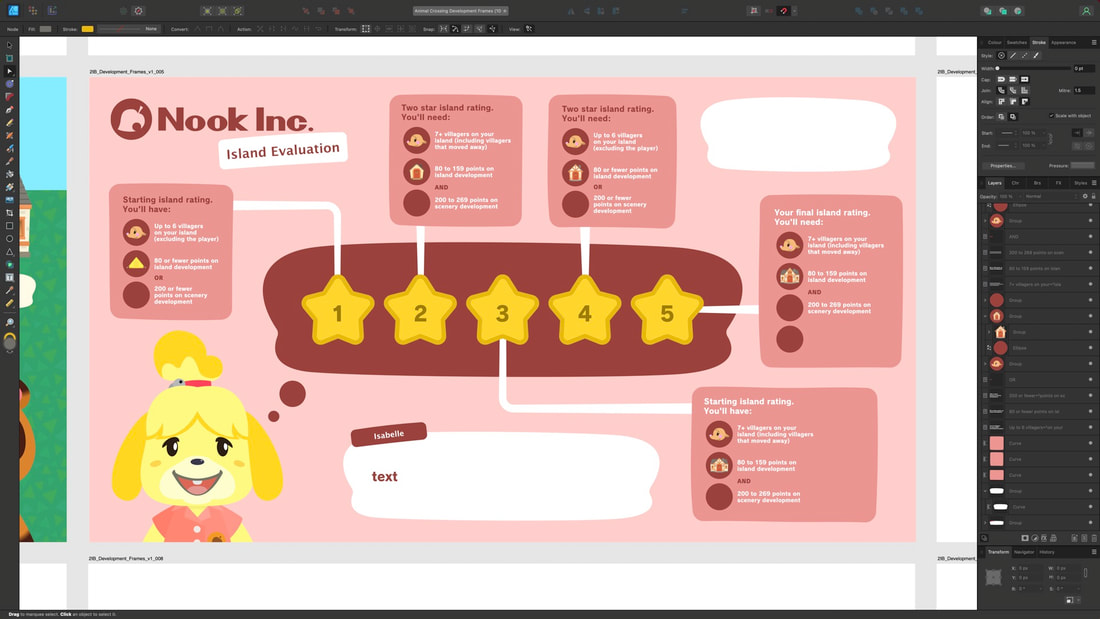
Task: Select square cap option
Action: click(1025, 79)
